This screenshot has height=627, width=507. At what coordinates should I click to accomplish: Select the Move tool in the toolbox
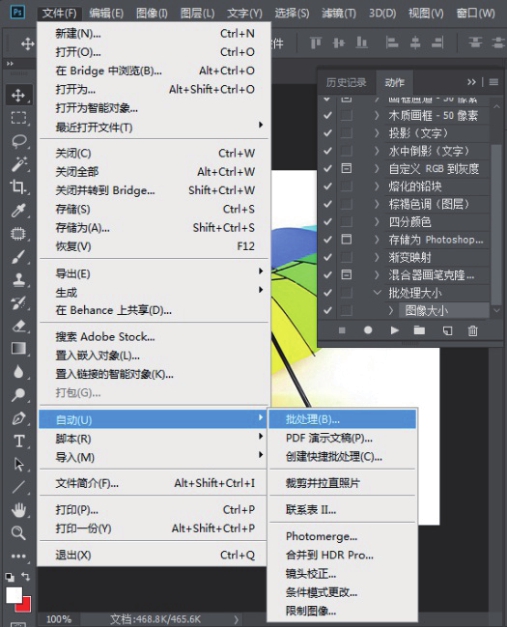pyautogui.click(x=18, y=95)
